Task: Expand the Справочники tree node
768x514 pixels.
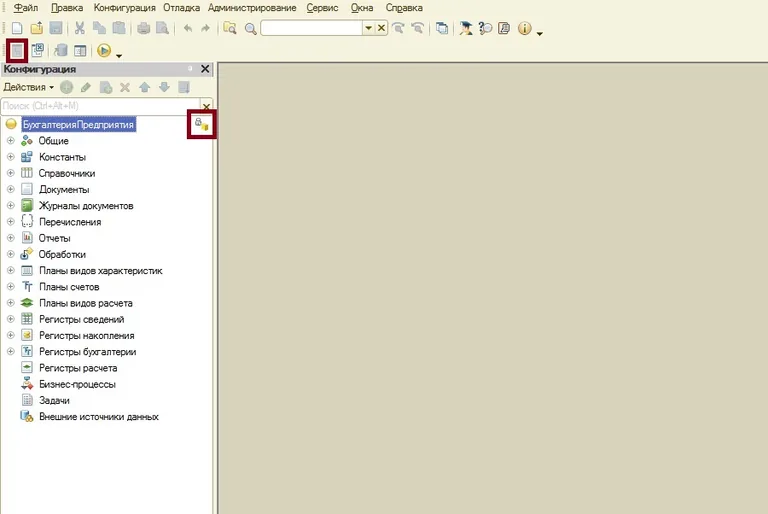Action: [11, 173]
